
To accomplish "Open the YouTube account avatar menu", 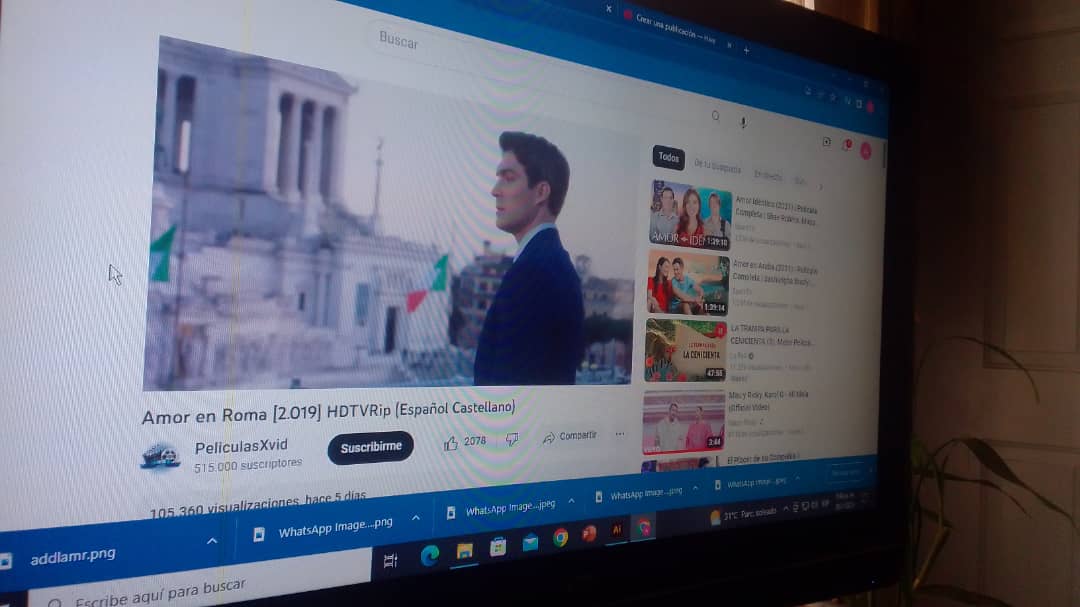I will pyautogui.click(x=866, y=151).
